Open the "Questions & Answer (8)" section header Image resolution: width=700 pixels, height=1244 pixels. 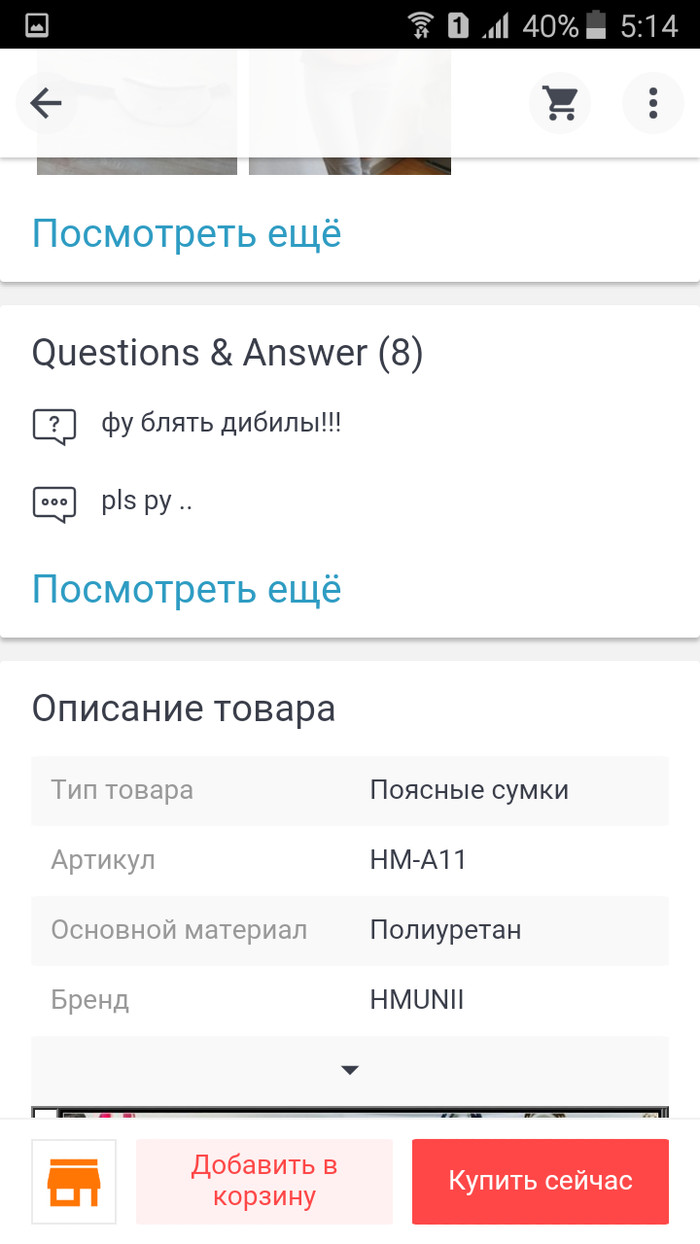tap(228, 353)
